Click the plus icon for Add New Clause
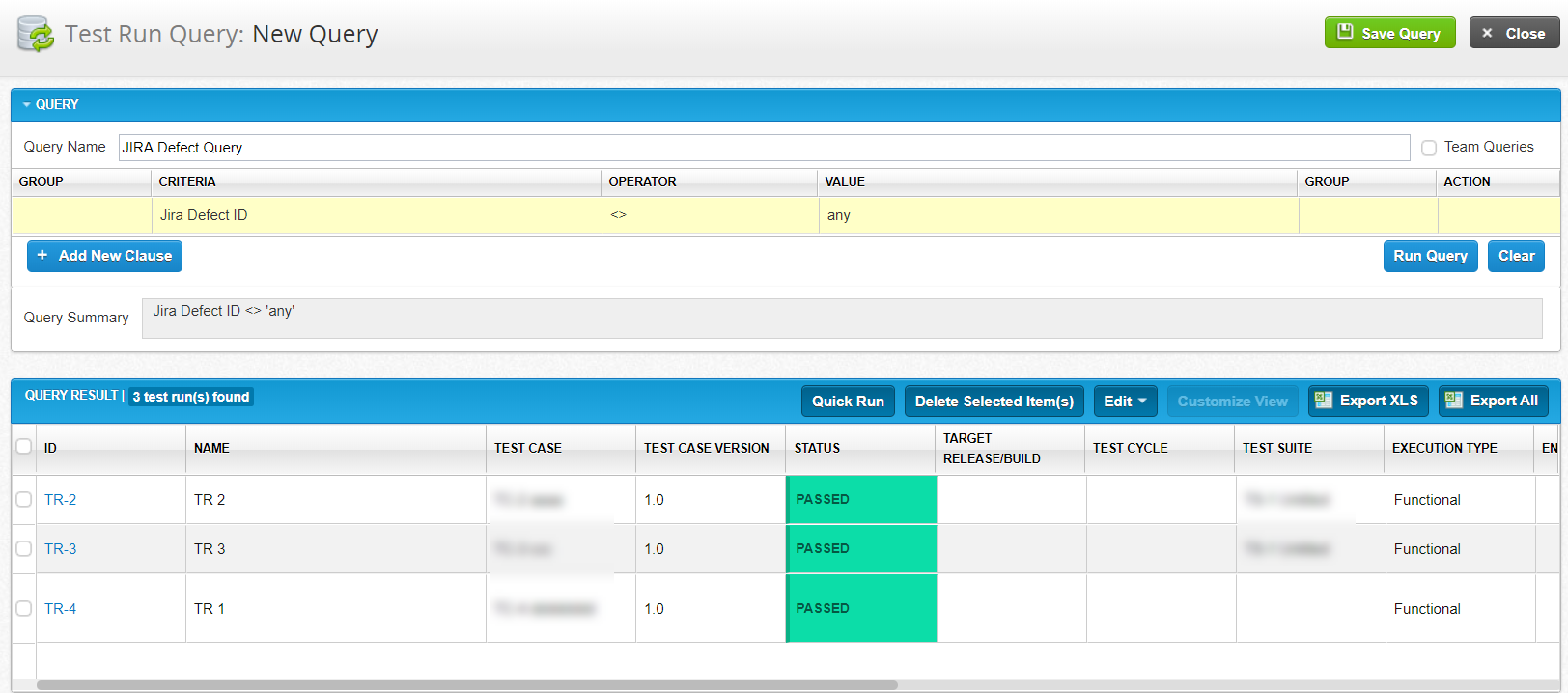 coord(42,256)
